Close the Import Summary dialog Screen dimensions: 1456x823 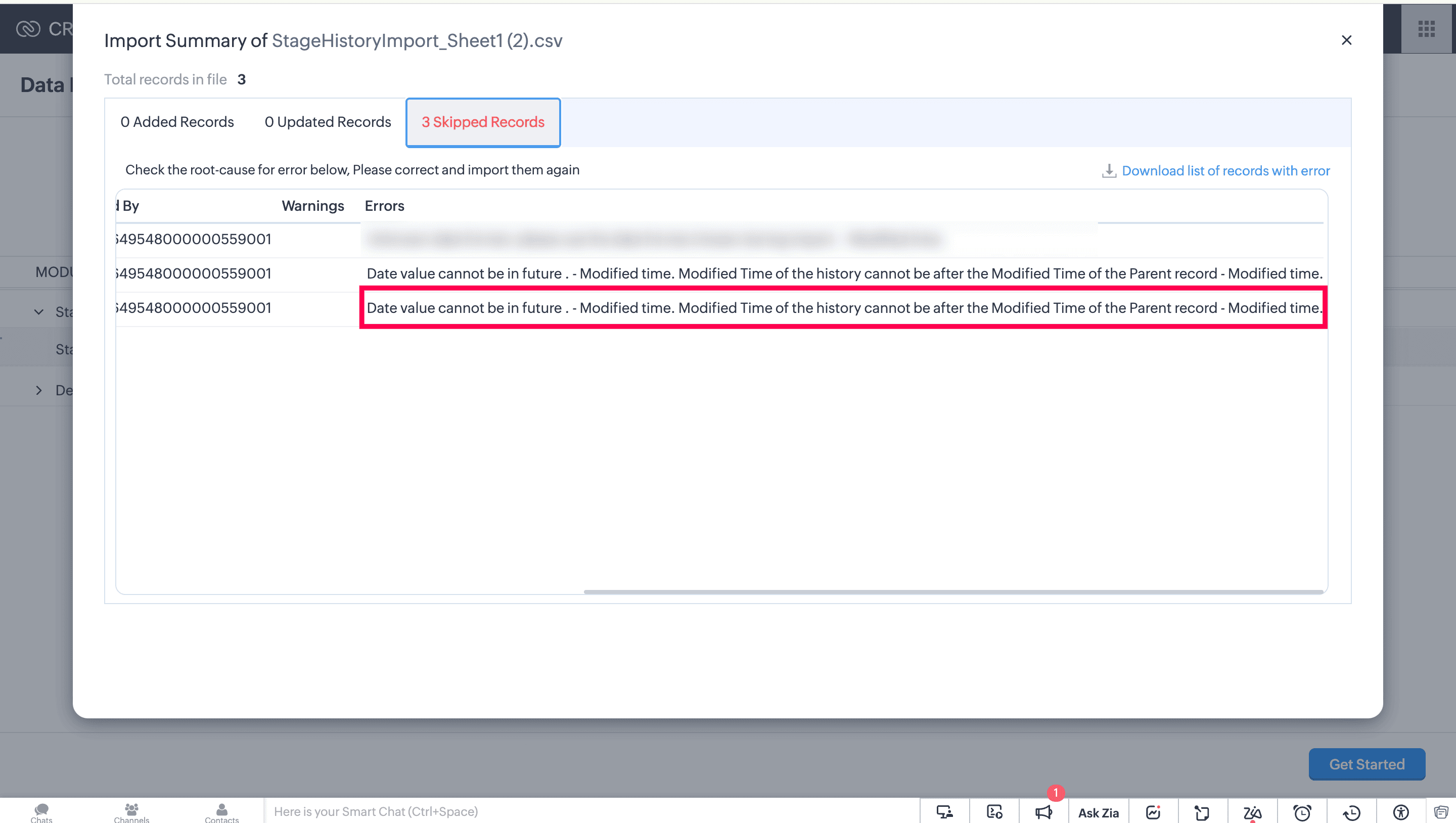click(x=1346, y=40)
